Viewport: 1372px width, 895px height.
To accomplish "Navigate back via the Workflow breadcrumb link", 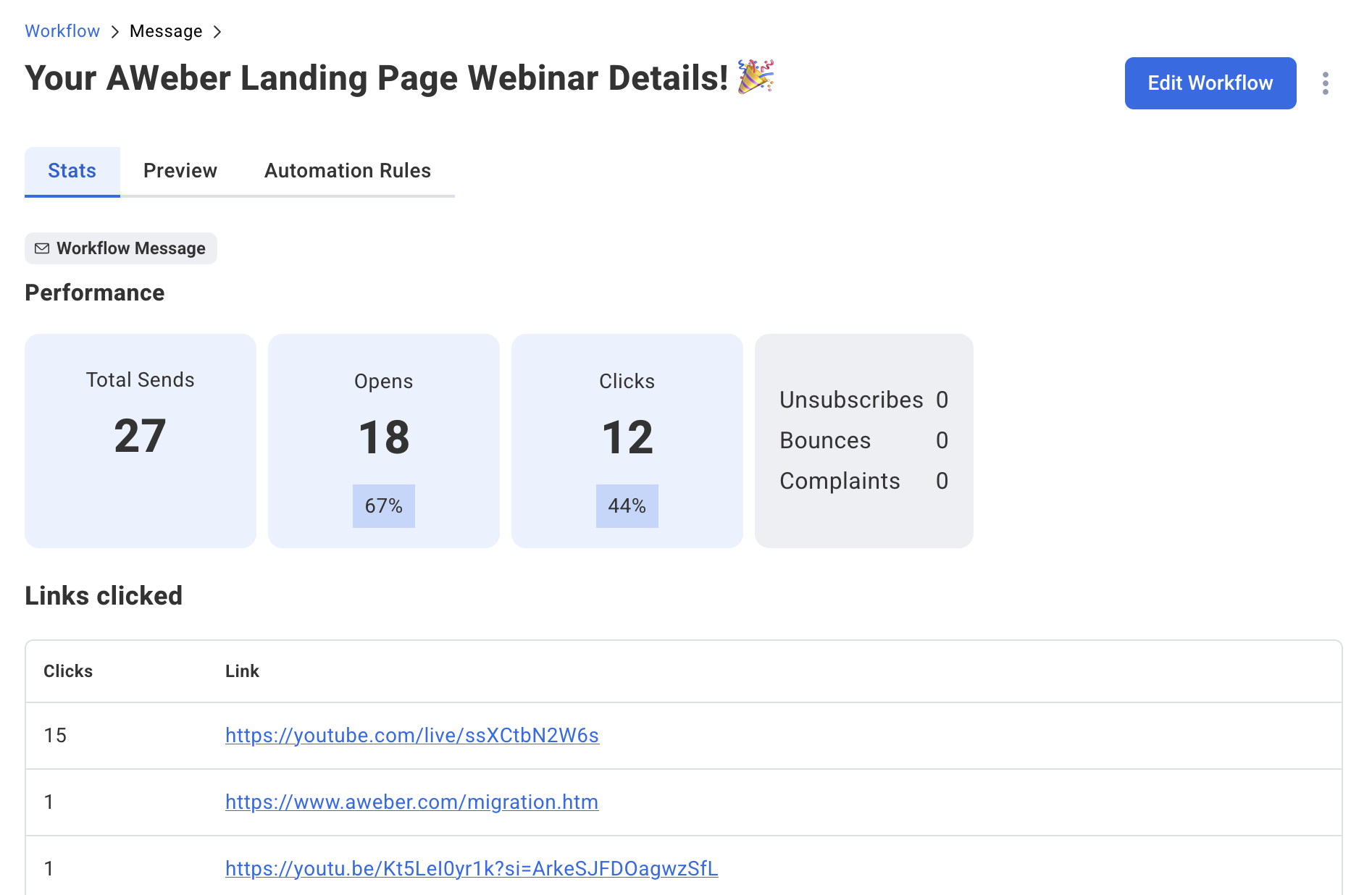I will pos(62,31).
